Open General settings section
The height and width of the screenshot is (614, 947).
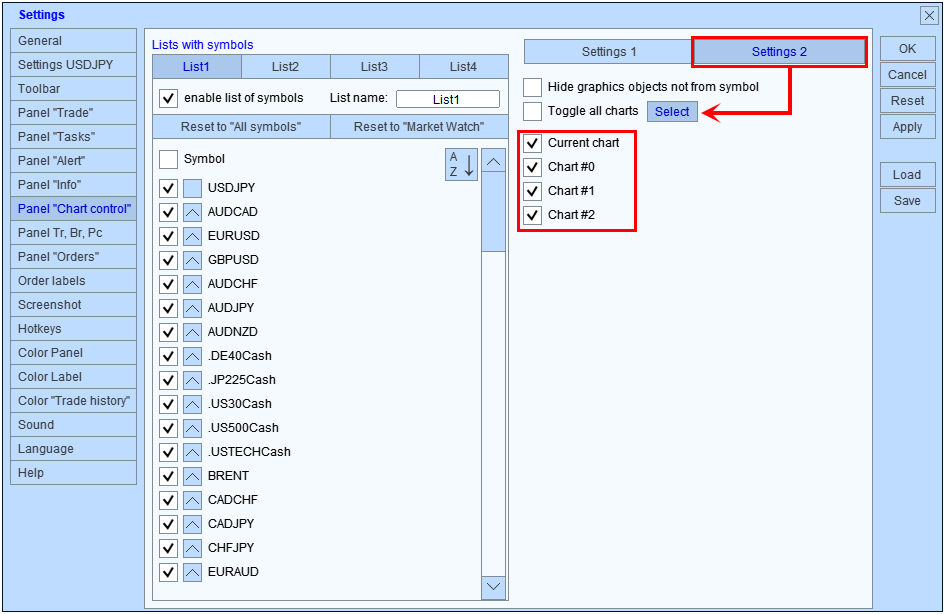pos(73,40)
